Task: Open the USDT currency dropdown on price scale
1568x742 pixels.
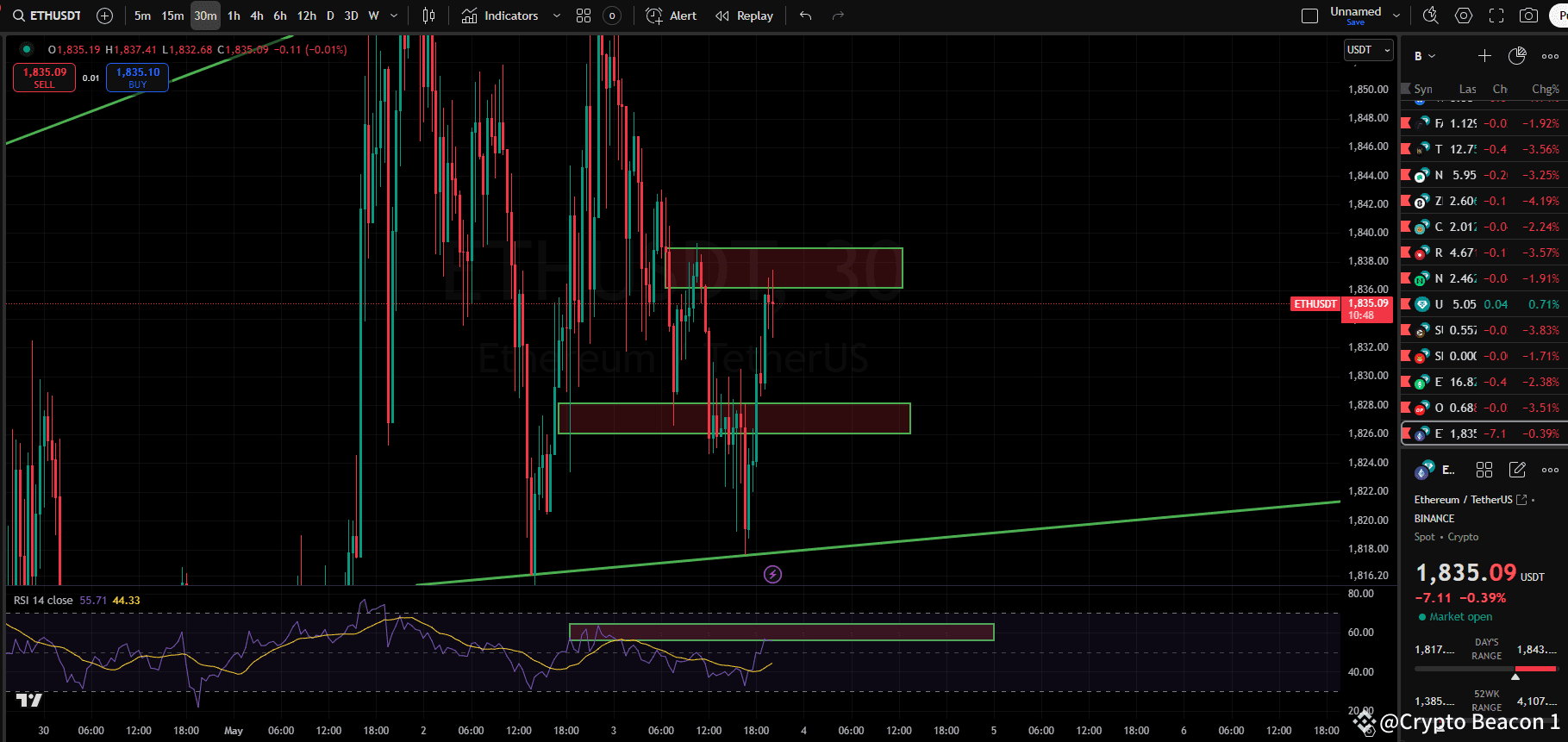Action: 1369,50
